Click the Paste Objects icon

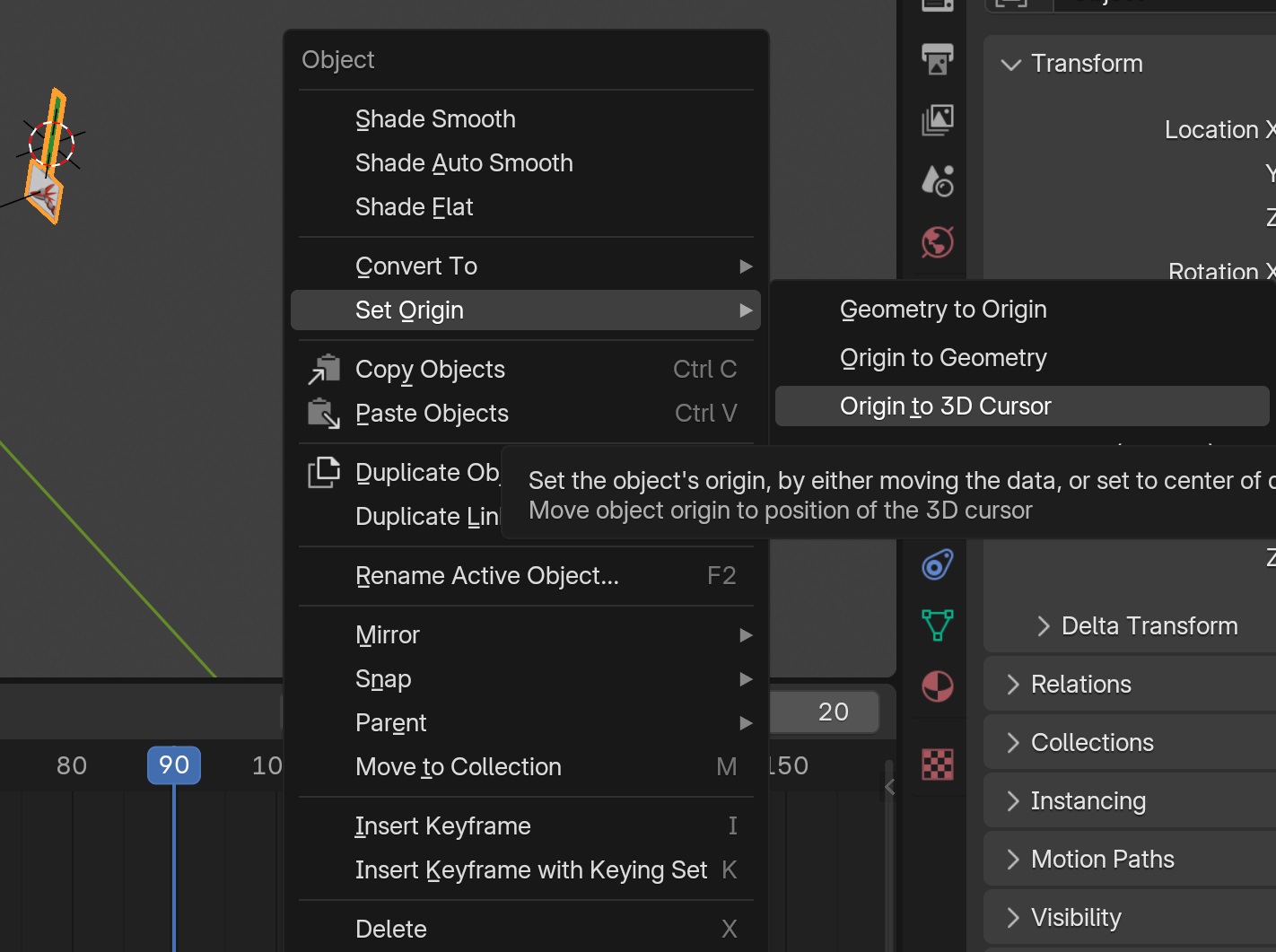tap(324, 413)
